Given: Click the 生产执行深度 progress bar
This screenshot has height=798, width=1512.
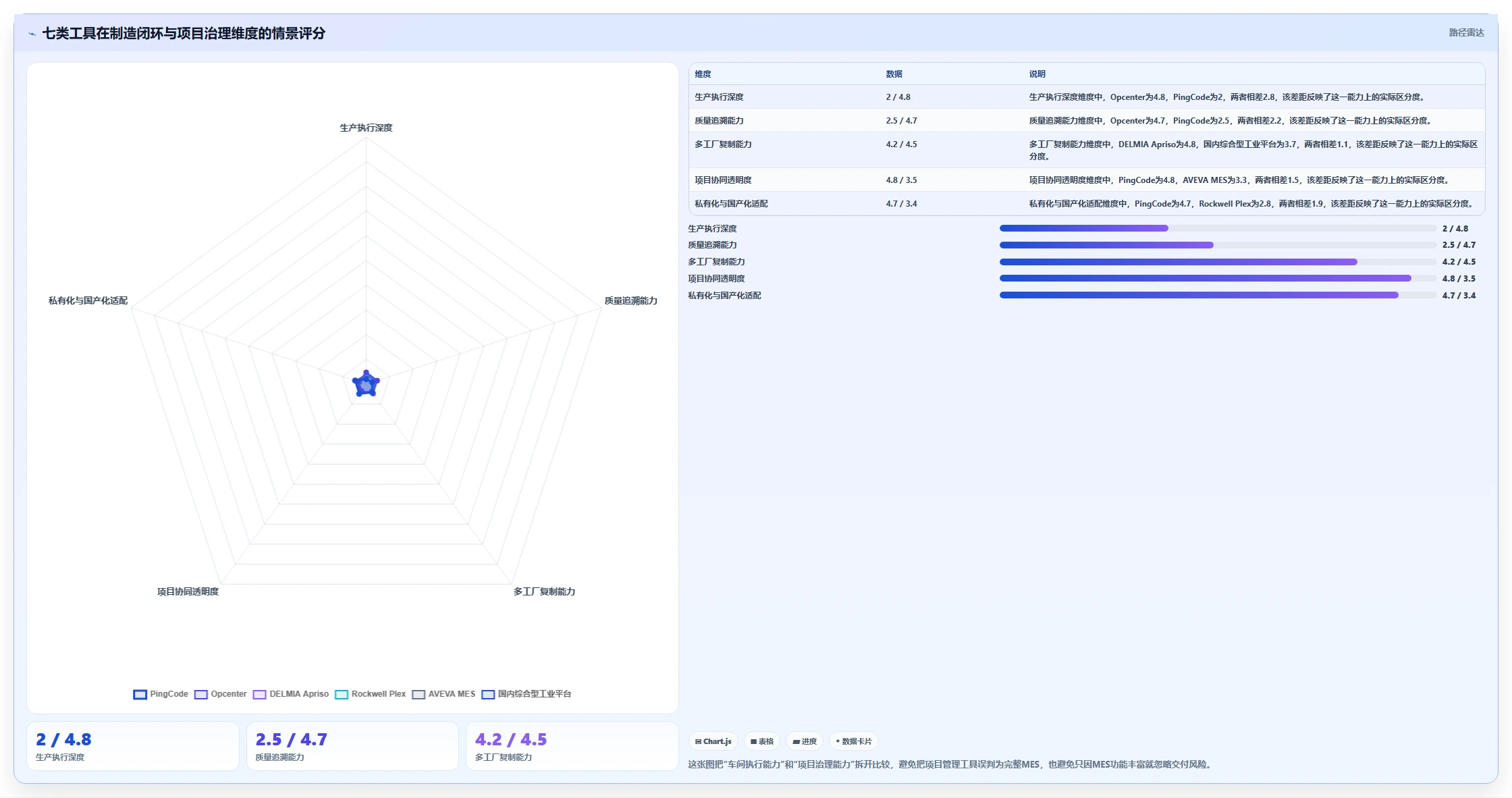Looking at the screenshot, I should pyautogui.click(x=1218, y=228).
